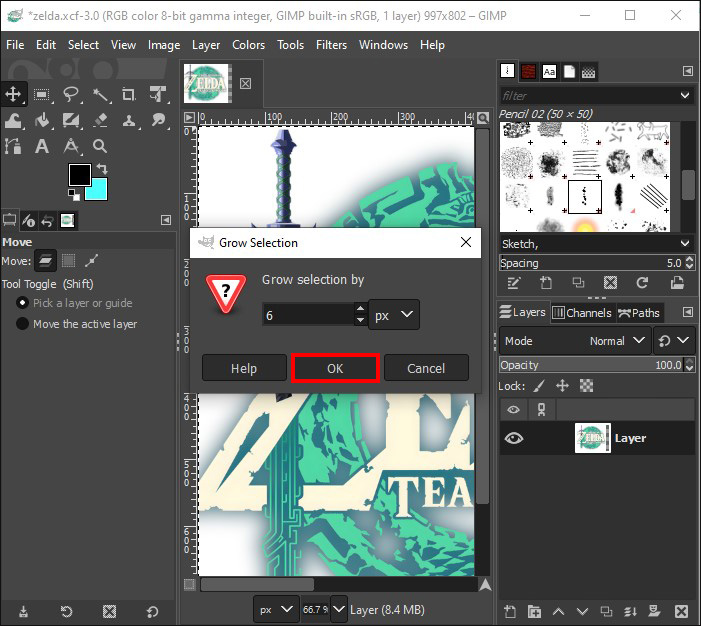Select the Rectangle Select tool
The width and height of the screenshot is (701, 626).
42,94
